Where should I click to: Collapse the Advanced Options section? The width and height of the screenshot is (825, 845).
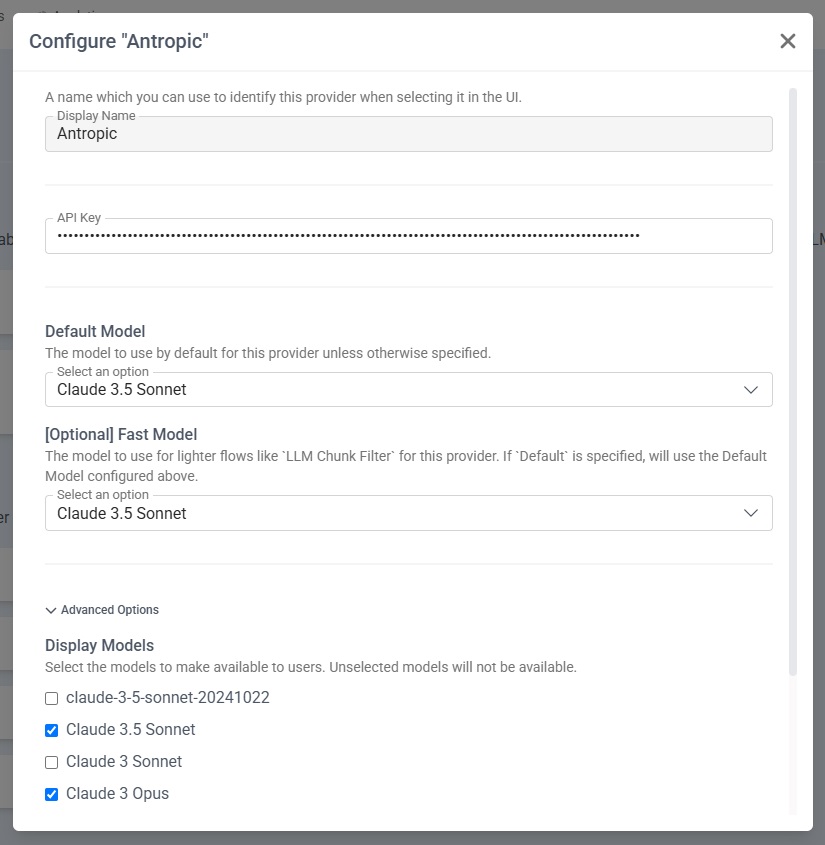[109, 610]
